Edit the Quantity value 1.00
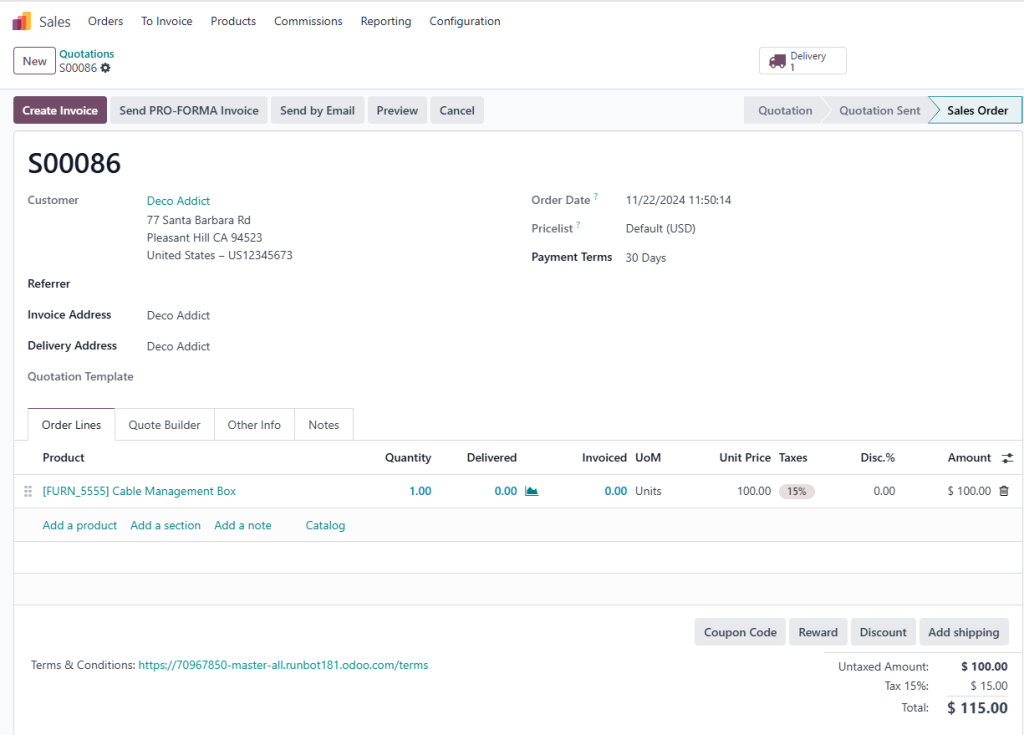 420,491
